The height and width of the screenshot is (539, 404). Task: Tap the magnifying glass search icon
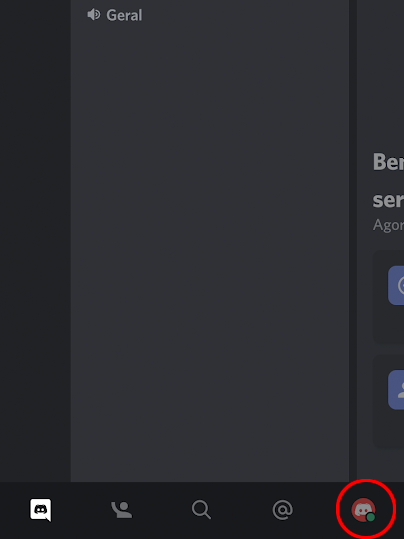pyautogui.click(x=201, y=509)
